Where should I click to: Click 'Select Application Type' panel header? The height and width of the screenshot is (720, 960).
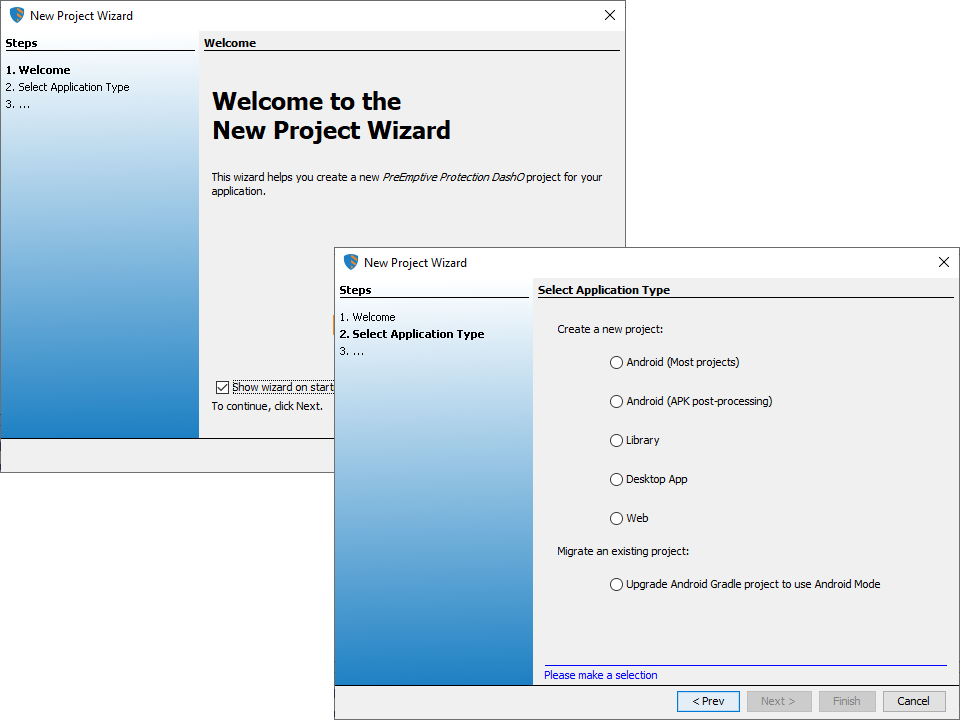click(604, 290)
